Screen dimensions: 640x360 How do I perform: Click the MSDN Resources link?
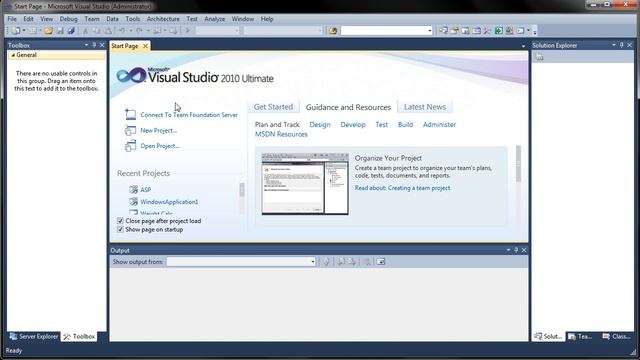[x=281, y=134]
